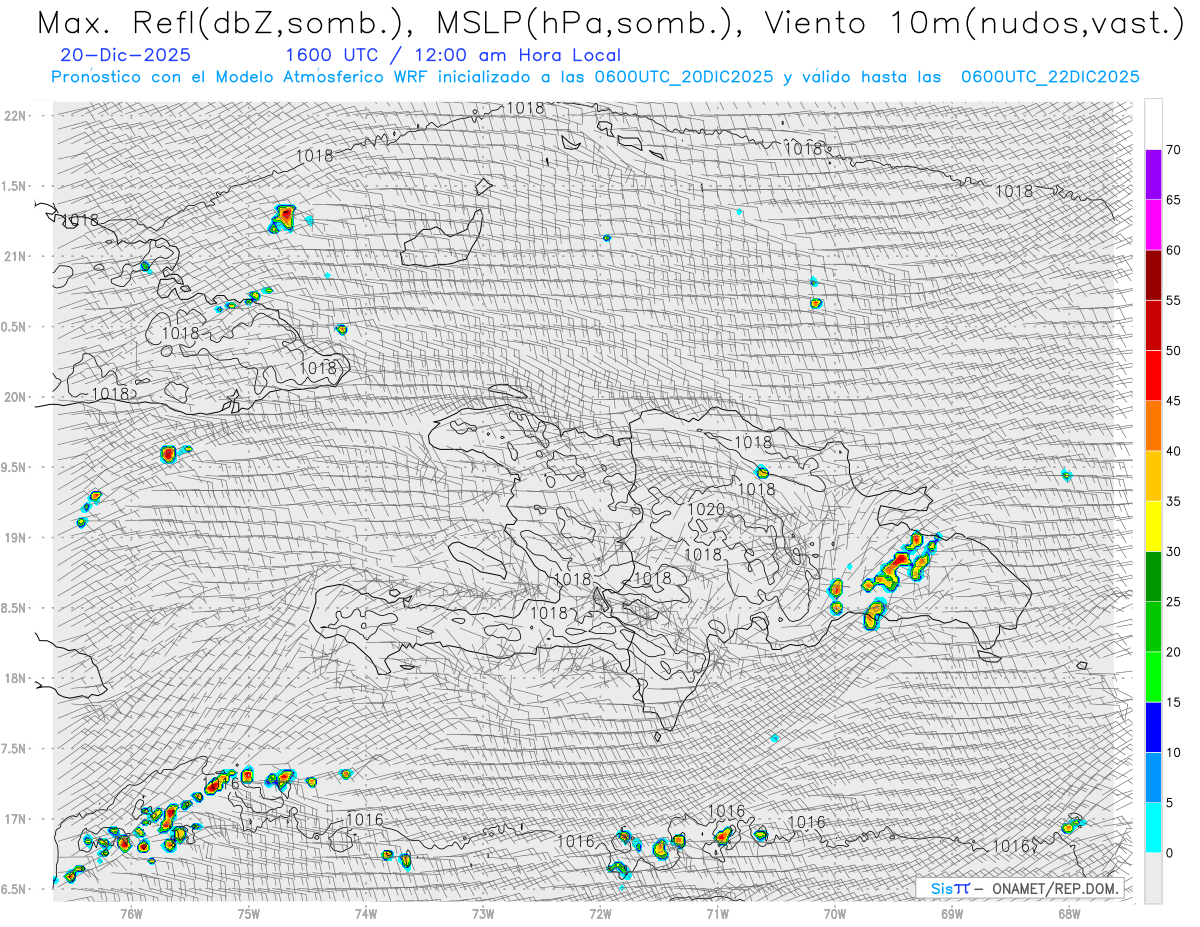Image resolution: width=1200 pixels, height=927 pixels.
Task: Click the '70W' longitude axis label
Action: point(835,913)
